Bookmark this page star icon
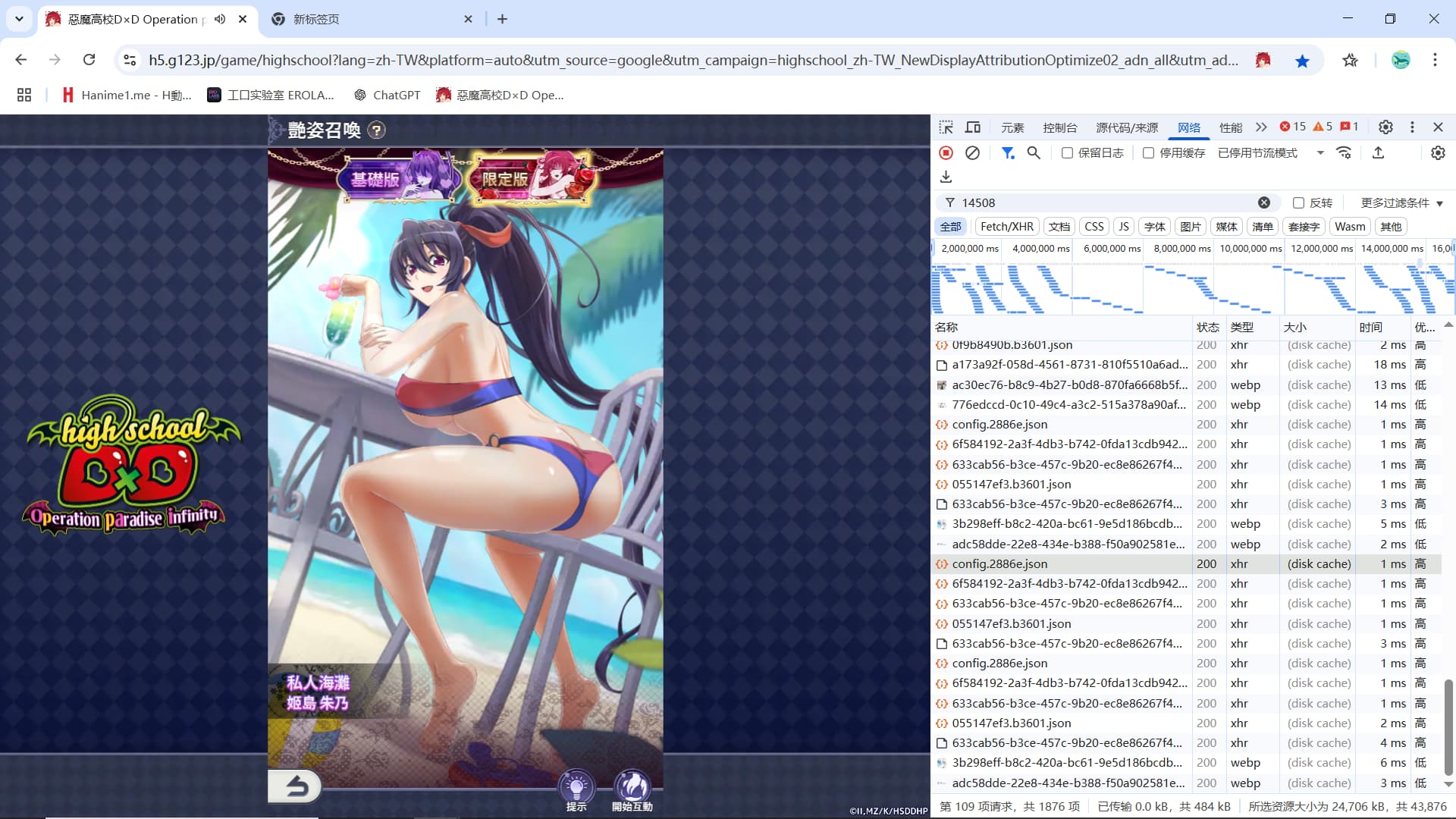This screenshot has width=1456, height=819. click(x=1302, y=61)
